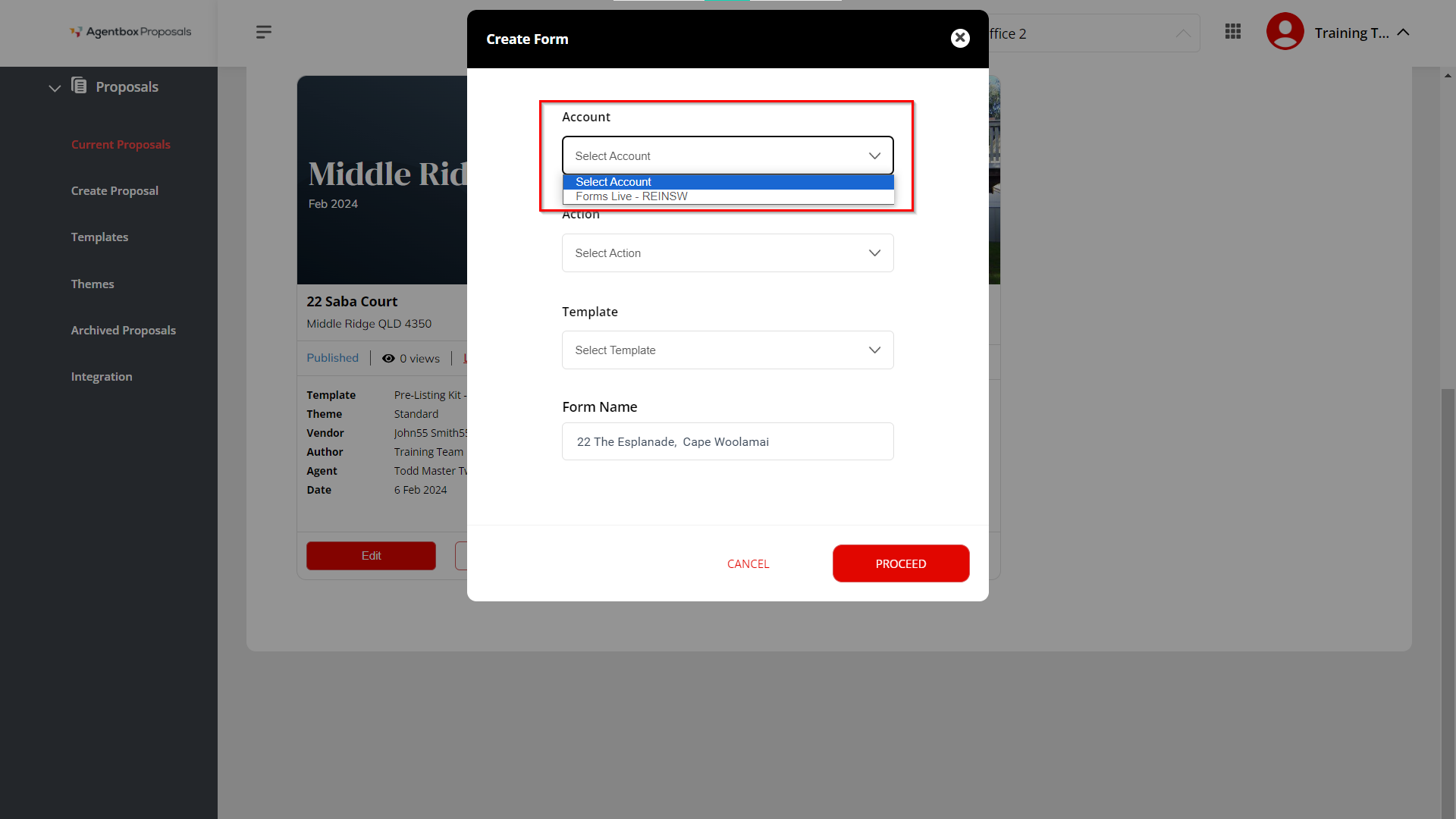Open Templates in the sidebar
This screenshot has width=1456, height=819.
point(99,237)
